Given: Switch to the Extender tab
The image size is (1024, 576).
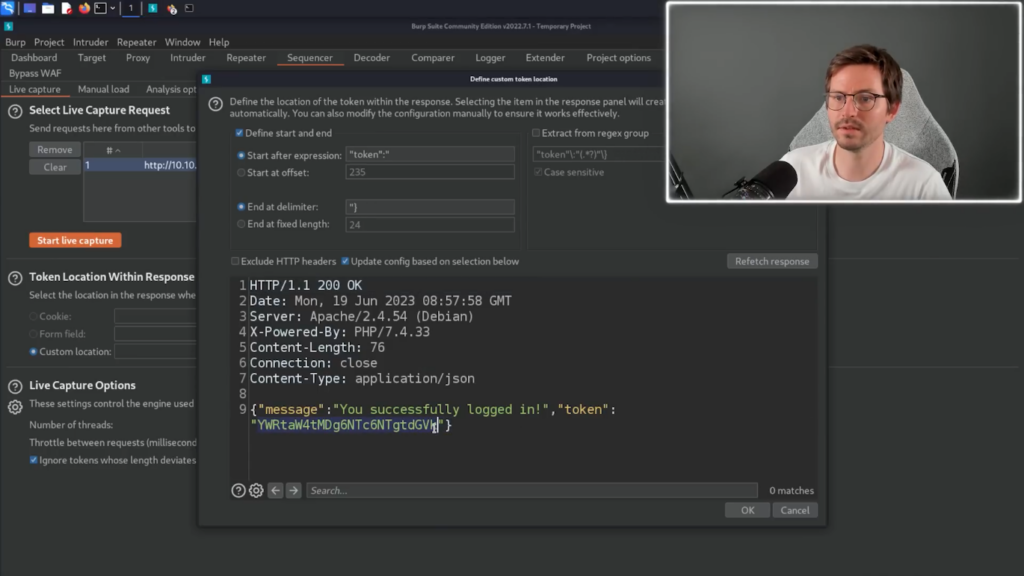Looking at the screenshot, I should (x=545, y=57).
